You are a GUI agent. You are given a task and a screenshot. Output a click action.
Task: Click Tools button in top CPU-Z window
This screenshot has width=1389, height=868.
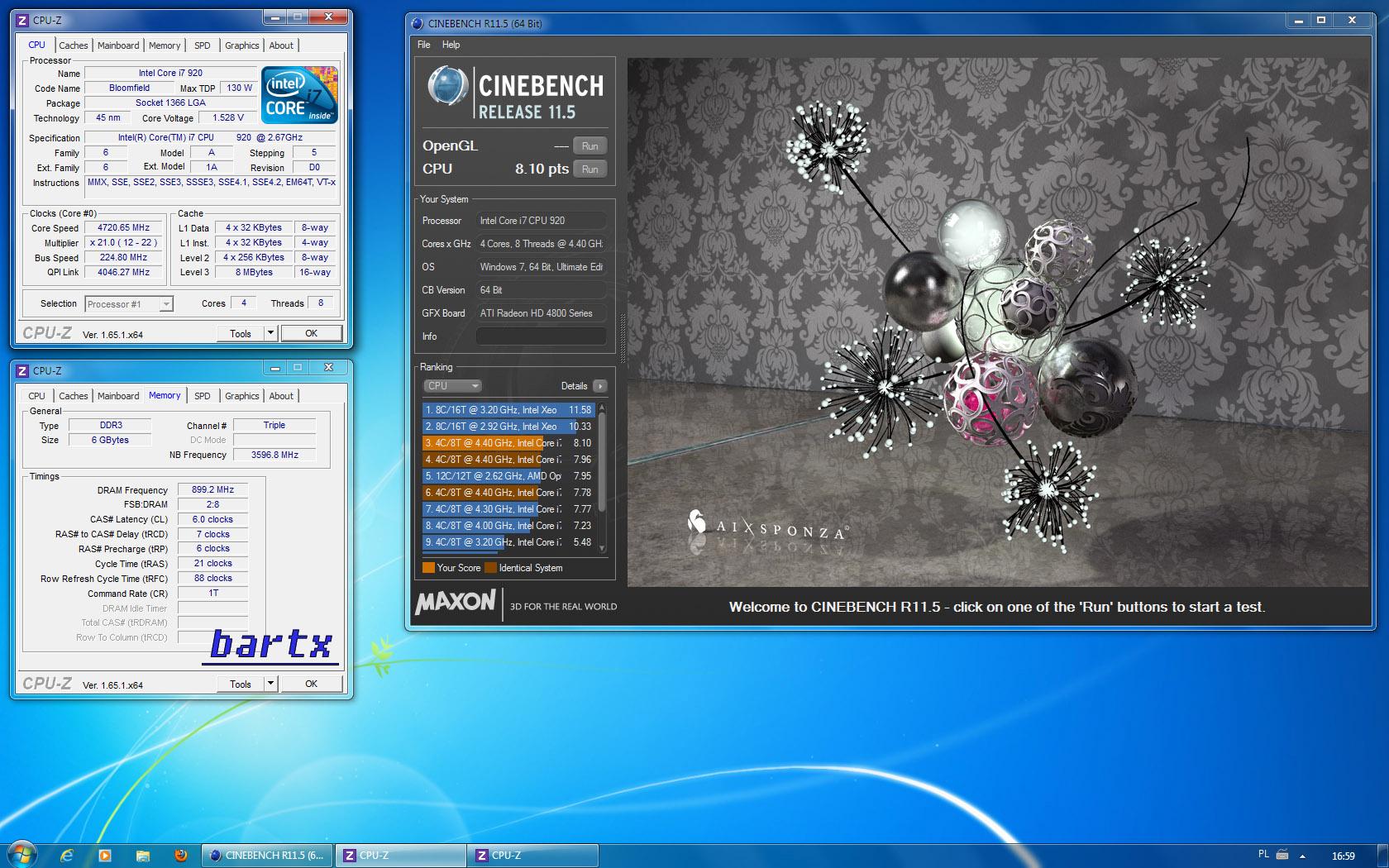[x=241, y=333]
